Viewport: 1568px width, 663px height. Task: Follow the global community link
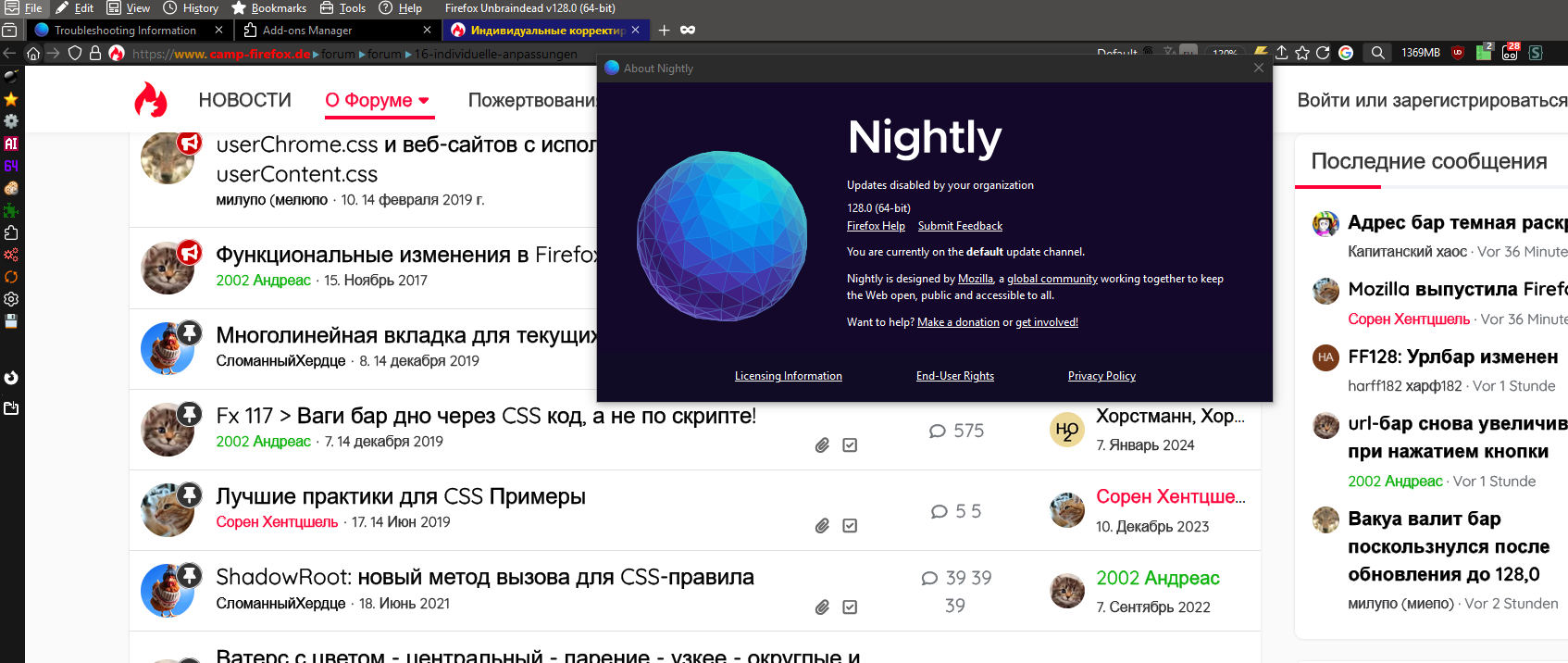coord(1052,279)
